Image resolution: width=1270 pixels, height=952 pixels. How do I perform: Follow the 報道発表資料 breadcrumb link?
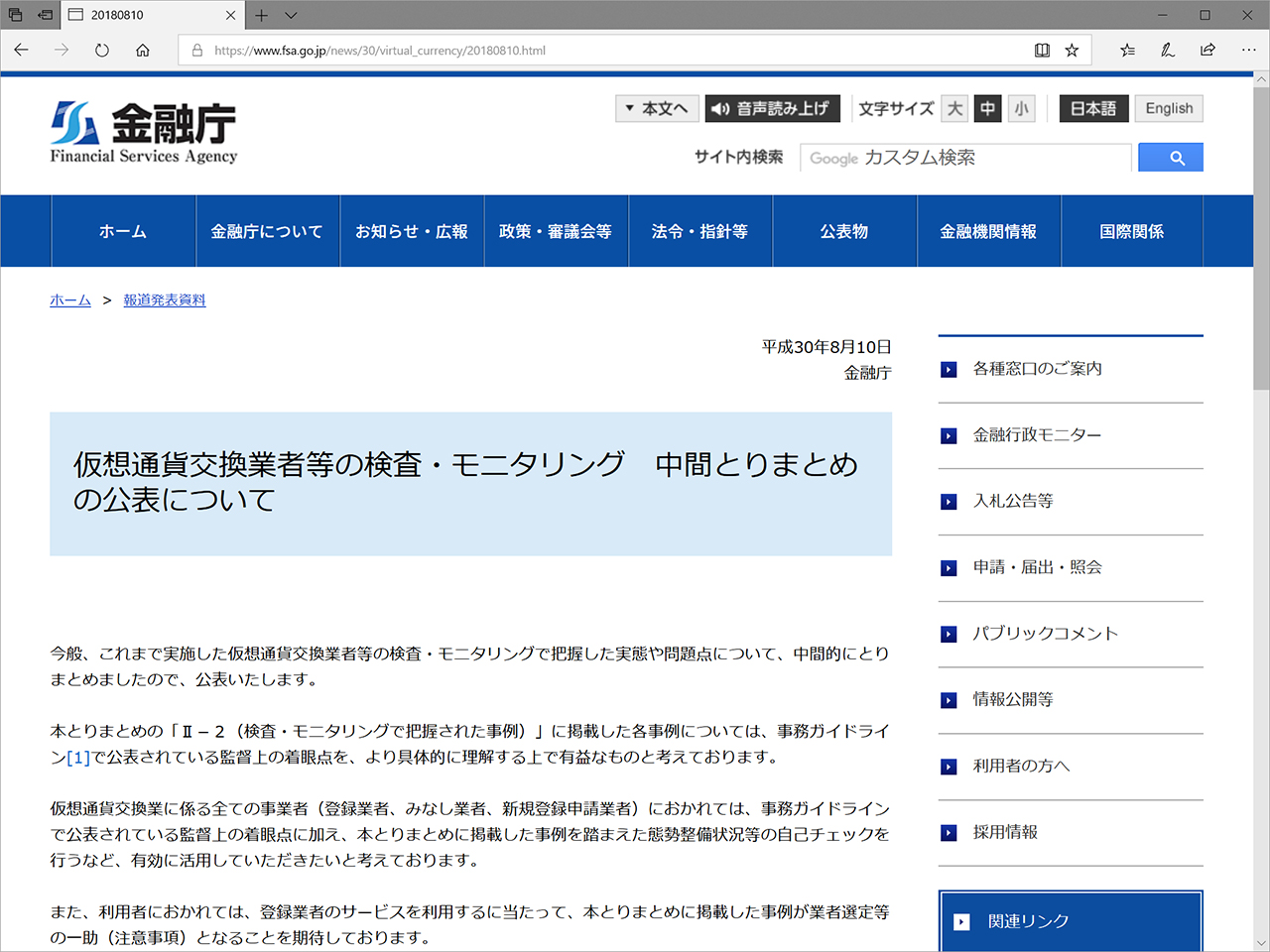point(164,299)
